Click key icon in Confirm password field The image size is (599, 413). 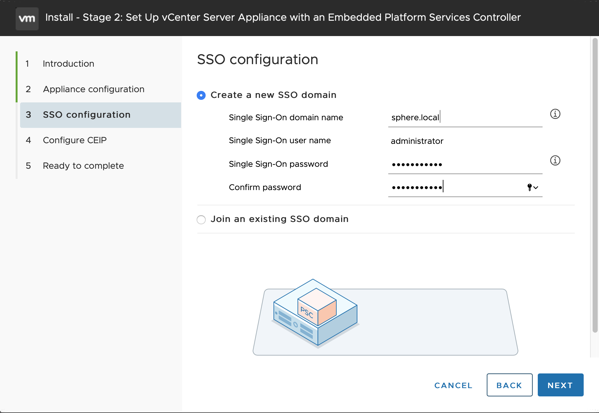point(529,187)
